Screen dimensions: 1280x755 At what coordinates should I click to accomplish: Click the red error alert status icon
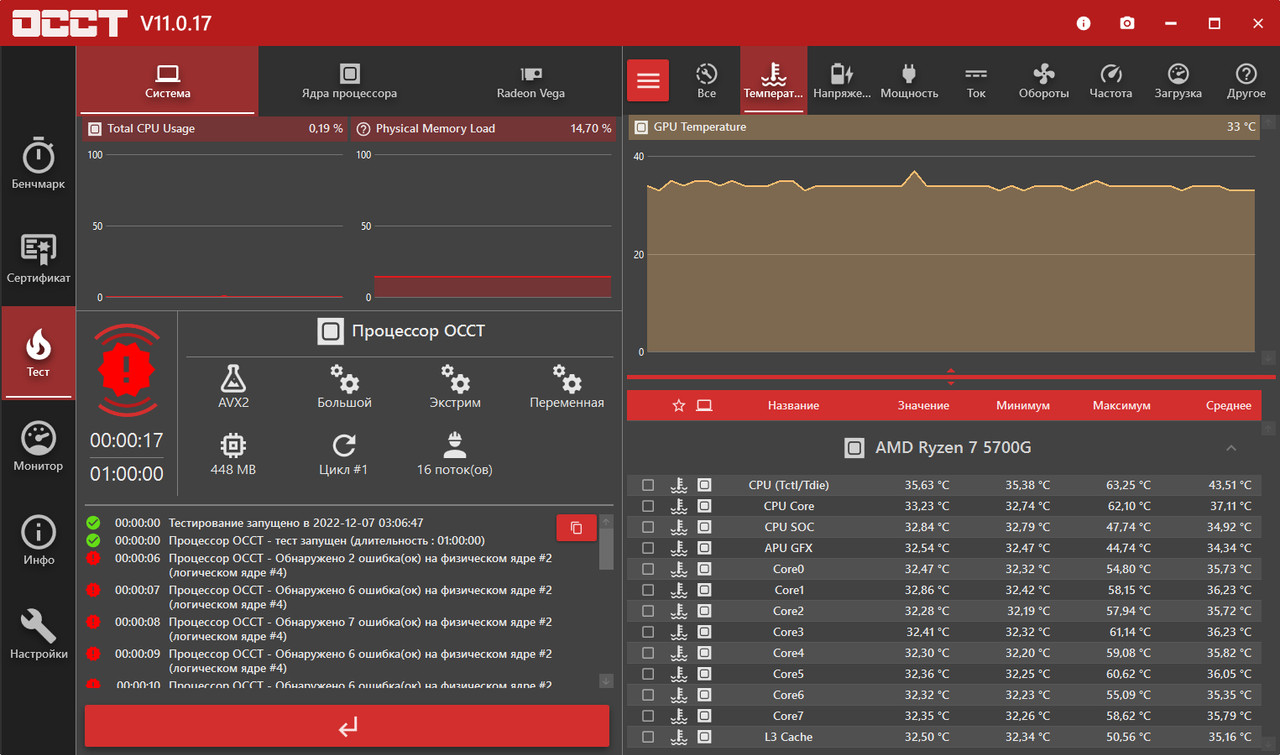127,369
